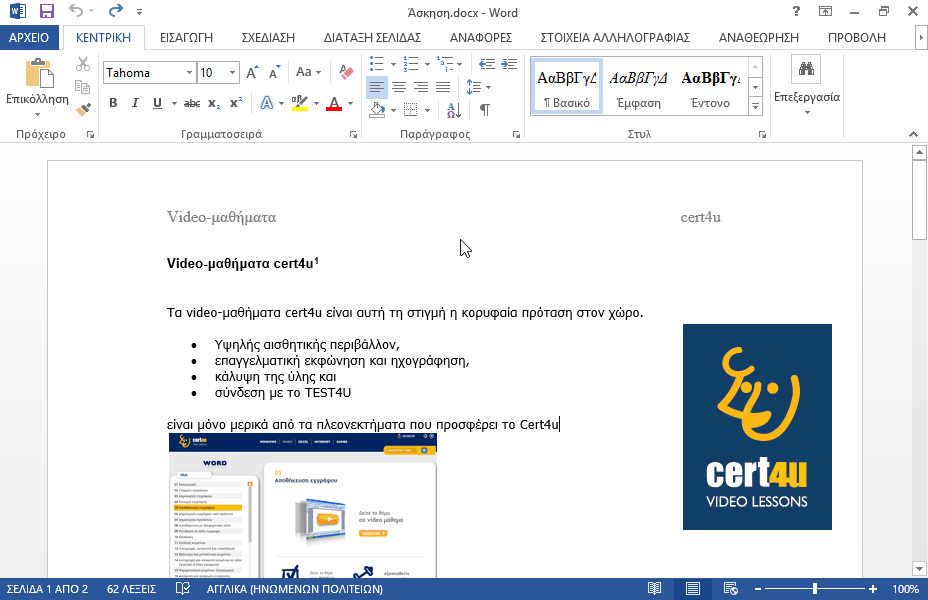Open the spelling check status icon
This screenshot has height=600, width=928.
point(183,589)
